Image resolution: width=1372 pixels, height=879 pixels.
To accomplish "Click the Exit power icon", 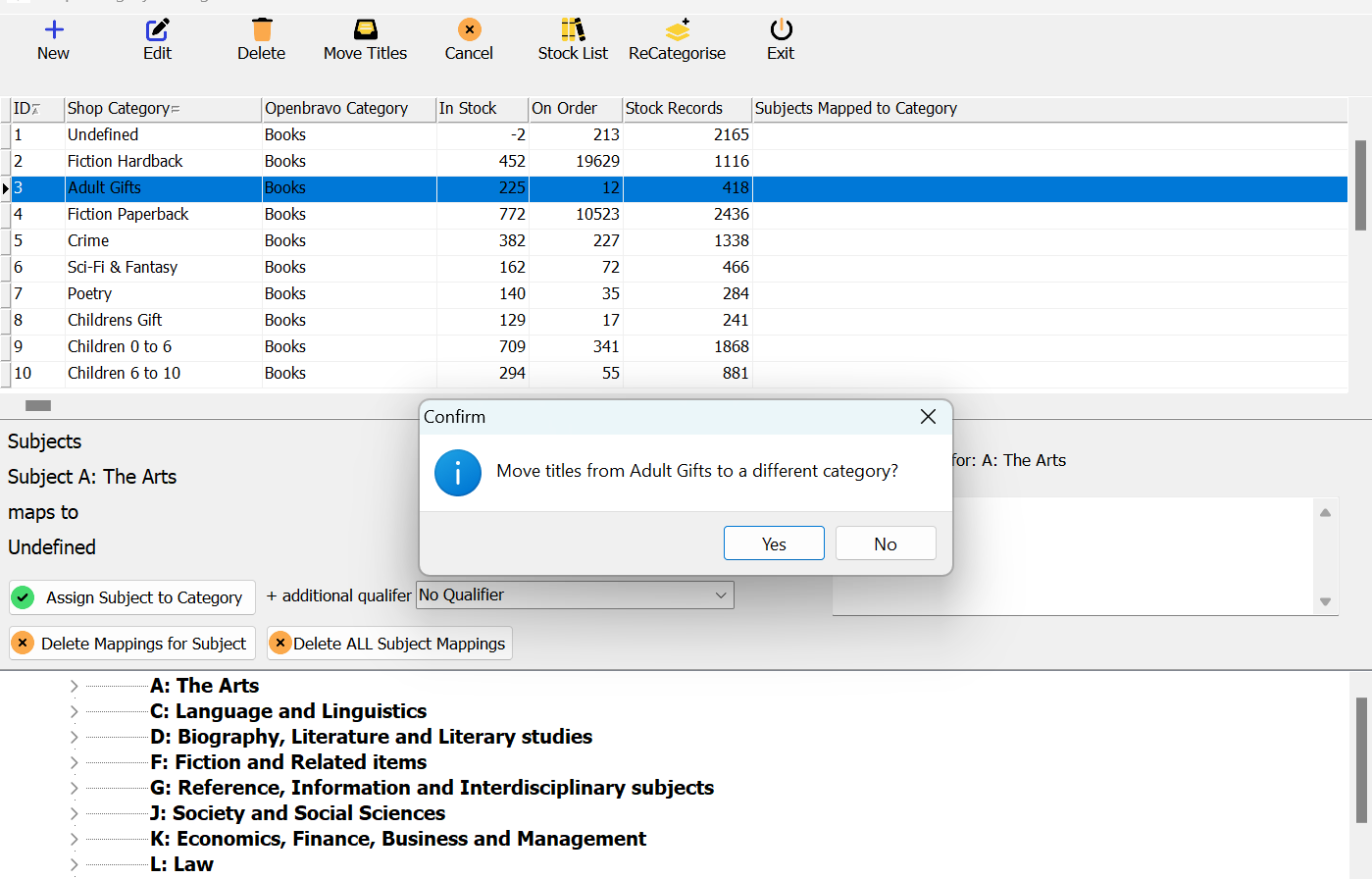I will point(782,29).
